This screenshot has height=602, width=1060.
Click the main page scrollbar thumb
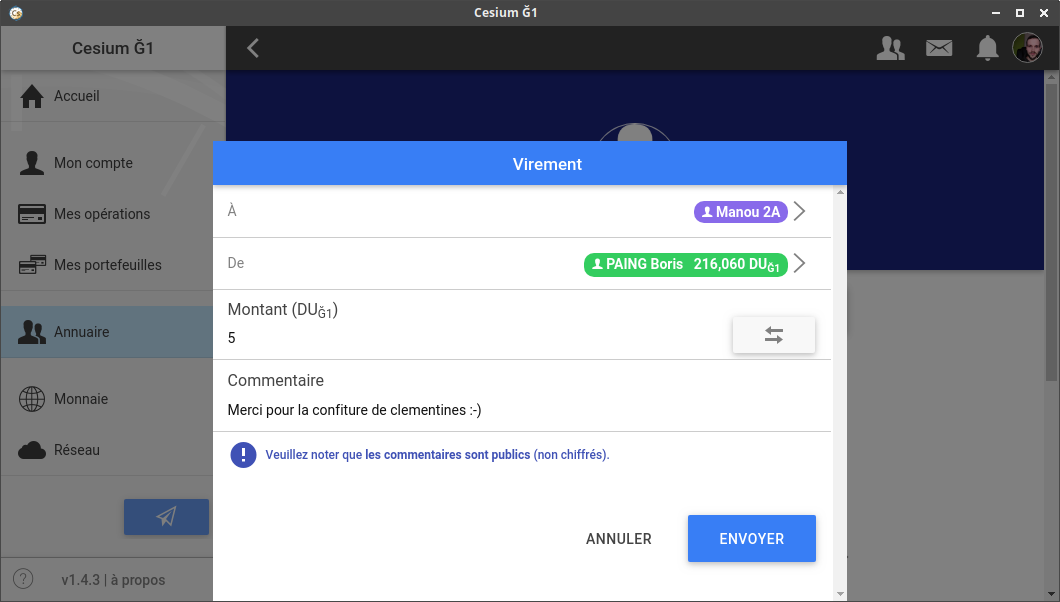pos(1051,231)
